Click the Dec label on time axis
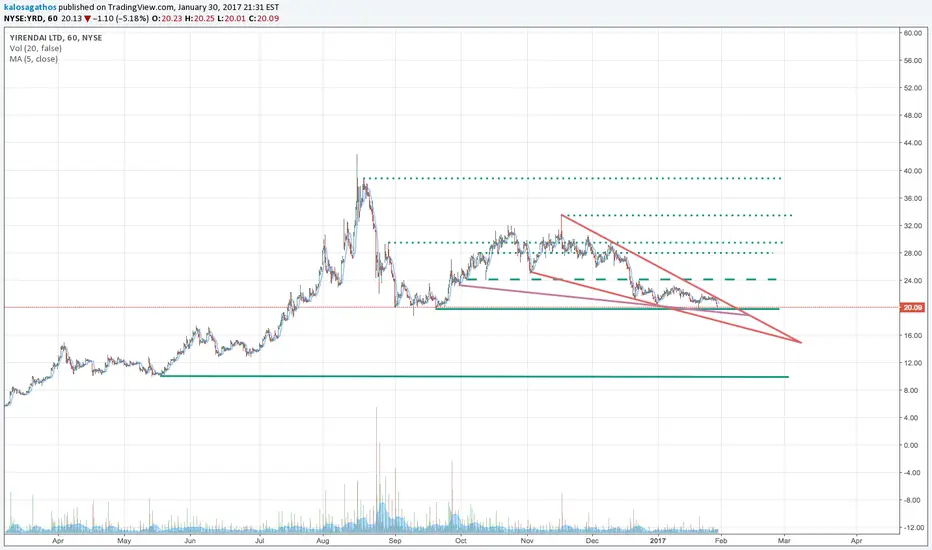This screenshot has width=932, height=550. tap(592, 541)
